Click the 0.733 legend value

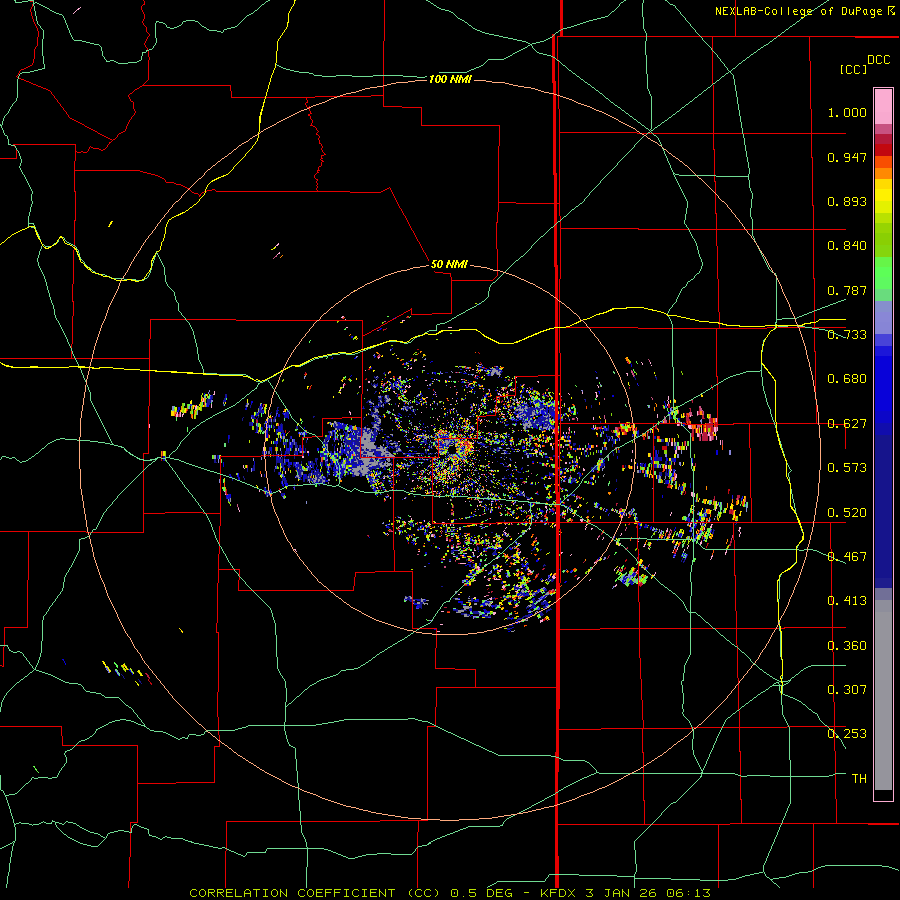pos(847,335)
